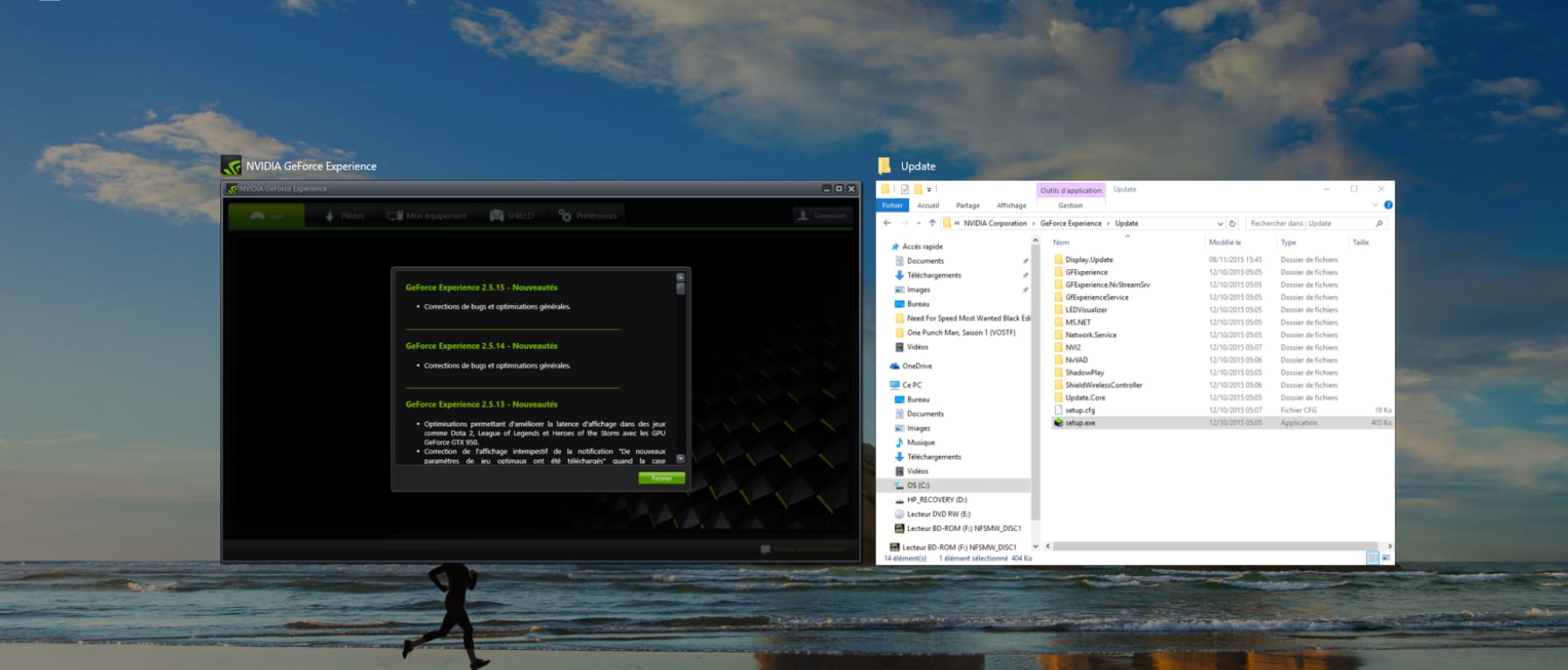Open Mon équipement in GeForce Experience
The image size is (1568, 670).
427,216
